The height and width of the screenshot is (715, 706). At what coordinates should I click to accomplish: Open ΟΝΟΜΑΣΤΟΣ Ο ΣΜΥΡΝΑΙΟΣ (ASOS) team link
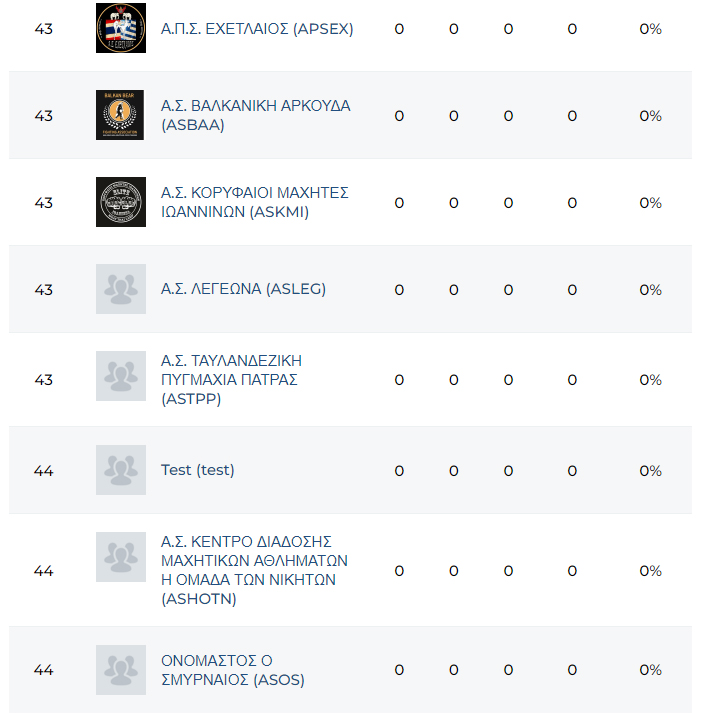pos(232,670)
